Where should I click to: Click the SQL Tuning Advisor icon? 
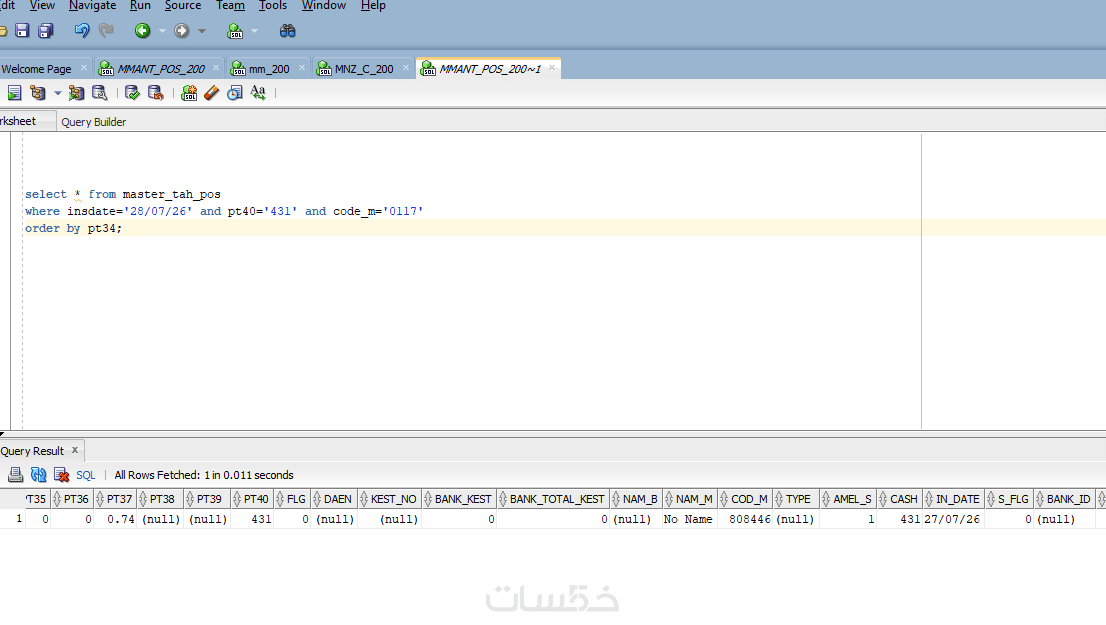pyautogui.click(x=99, y=92)
